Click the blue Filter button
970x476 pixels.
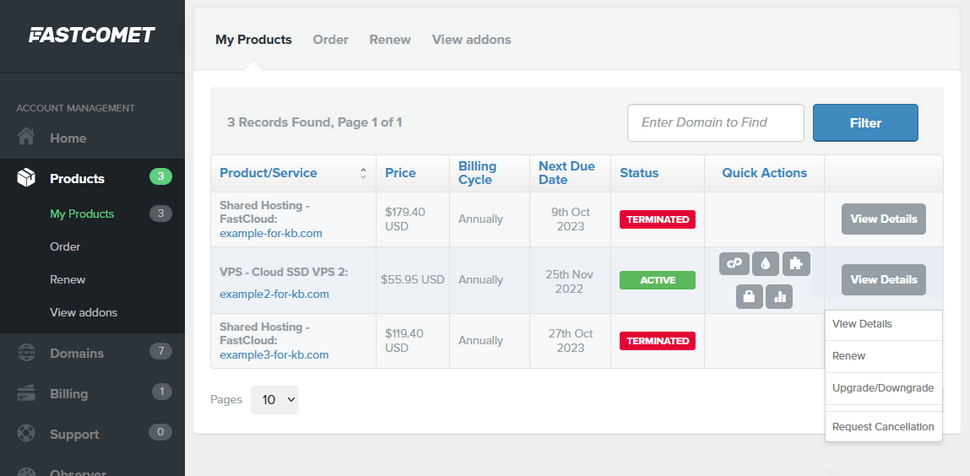point(865,123)
